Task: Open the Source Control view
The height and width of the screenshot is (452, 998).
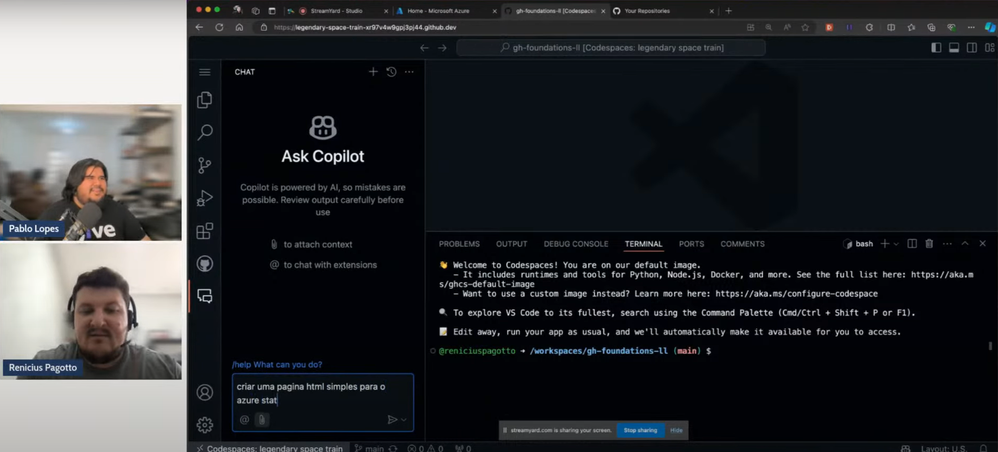Action: [204, 166]
